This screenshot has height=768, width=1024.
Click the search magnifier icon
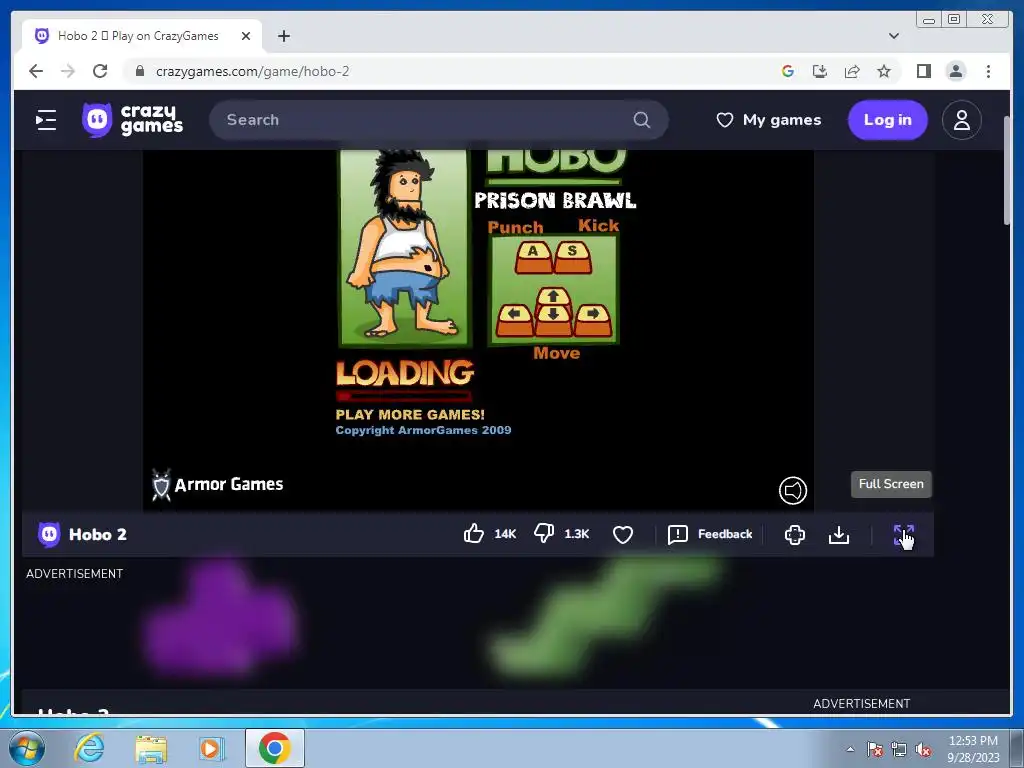(641, 120)
